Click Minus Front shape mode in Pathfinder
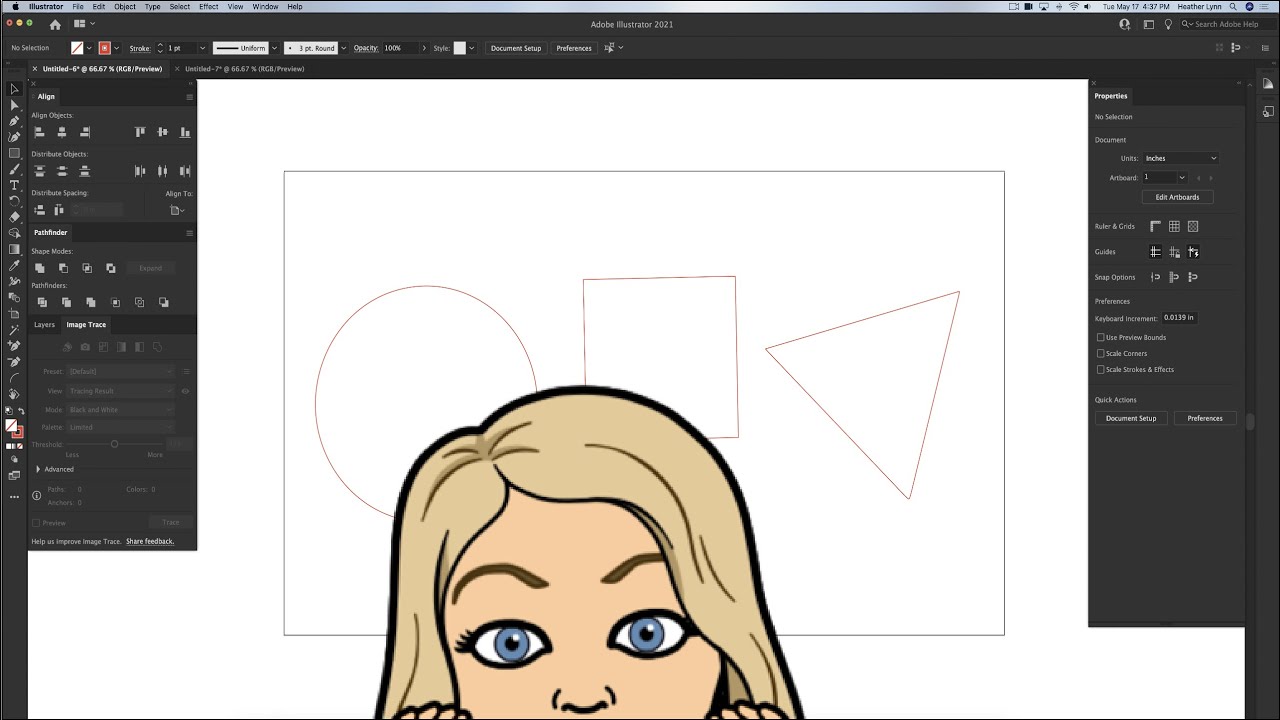The image size is (1280, 720). [x=63, y=268]
